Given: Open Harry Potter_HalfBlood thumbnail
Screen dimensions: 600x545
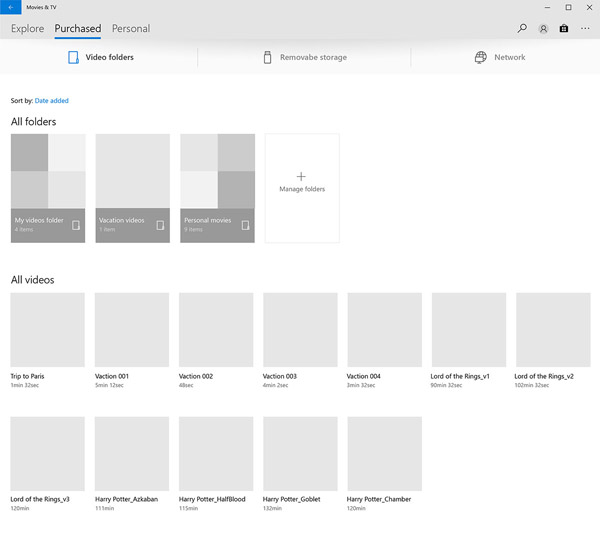Looking at the screenshot, I should click(x=216, y=454).
